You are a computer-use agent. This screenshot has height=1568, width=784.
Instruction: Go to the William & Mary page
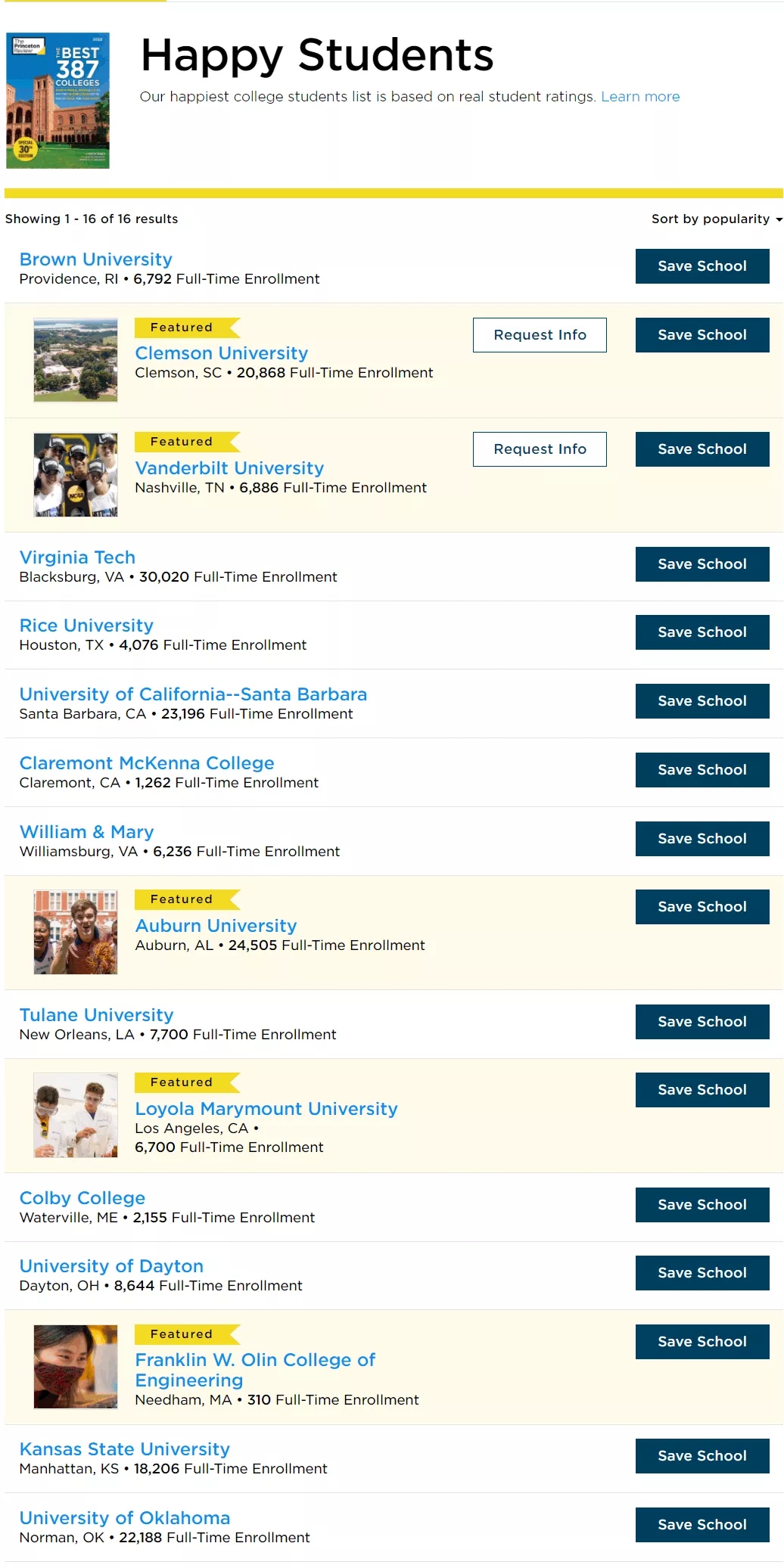tap(86, 832)
